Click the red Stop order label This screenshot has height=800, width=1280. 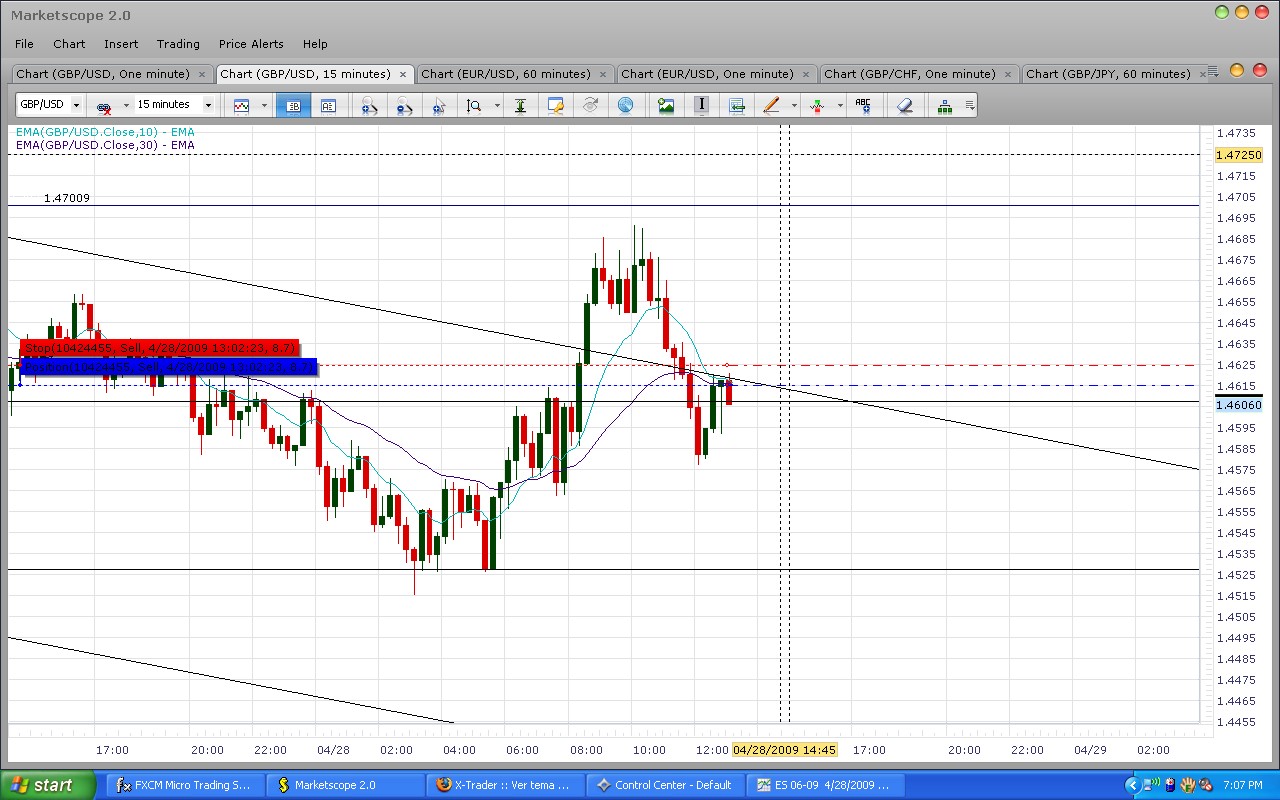[x=160, y=347]
